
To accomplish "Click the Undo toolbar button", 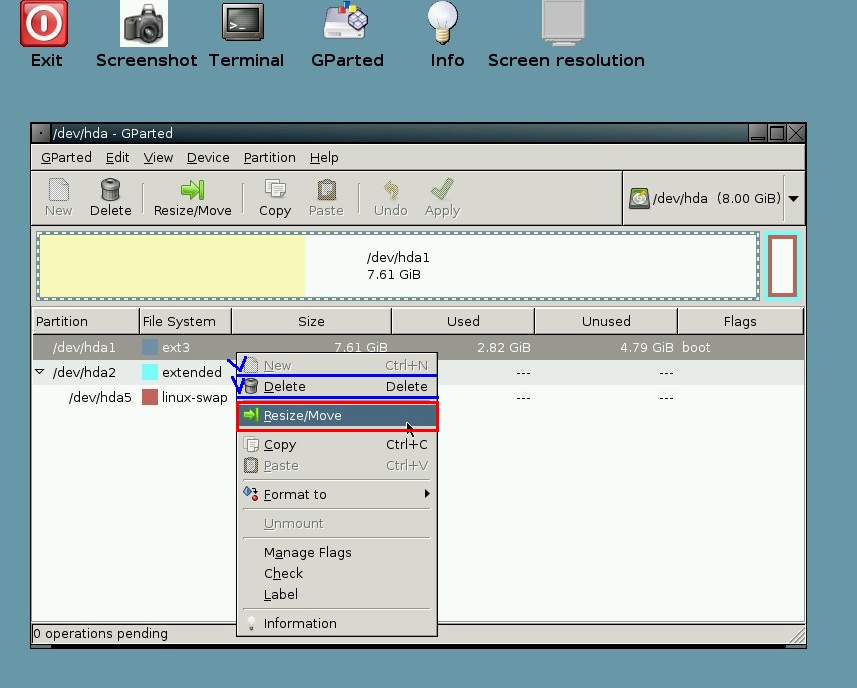I will [391, 197].
